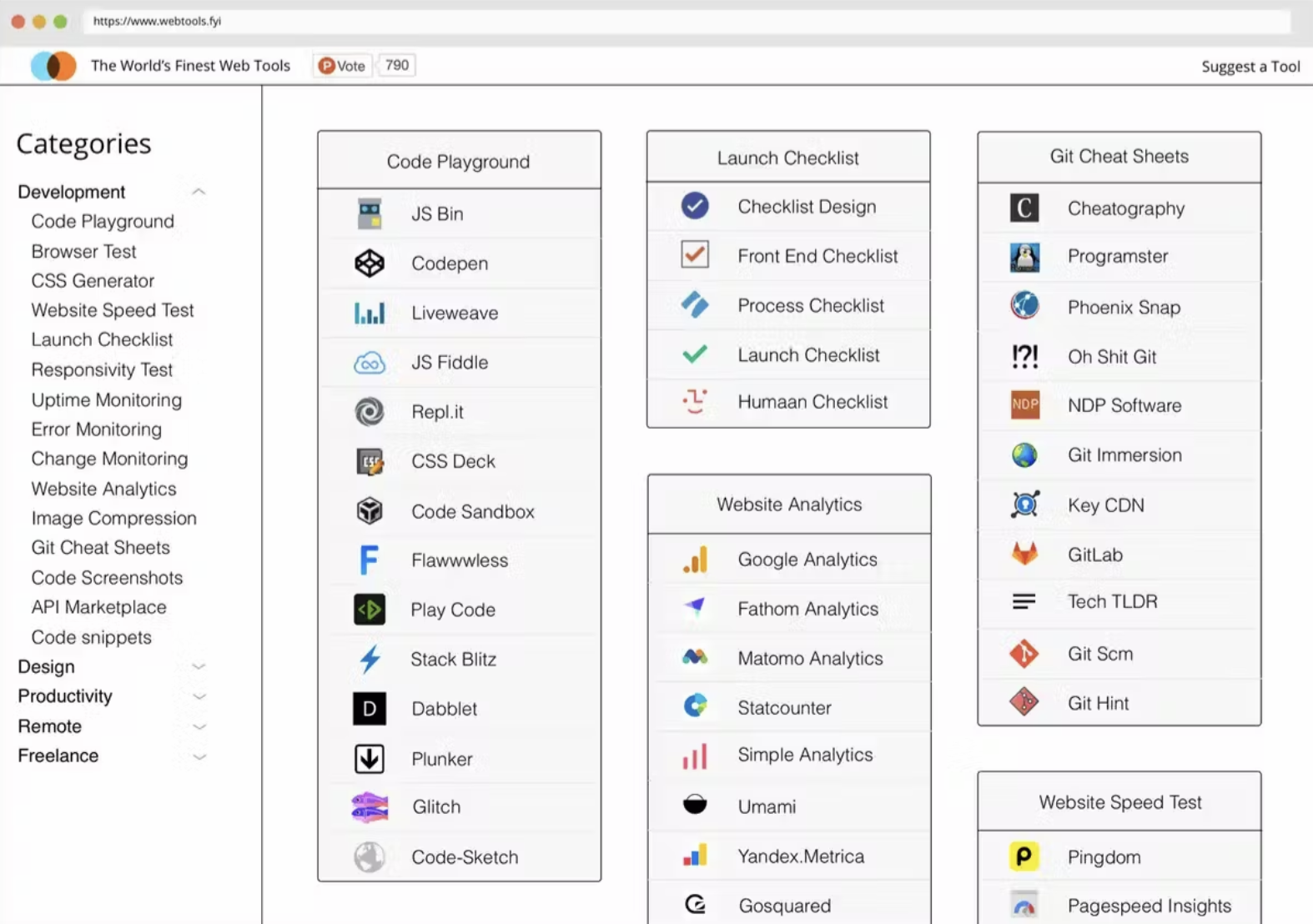Click the Matomo Analytics icon
Viewport: 1313px width, 924px height.
click(695, 657)
